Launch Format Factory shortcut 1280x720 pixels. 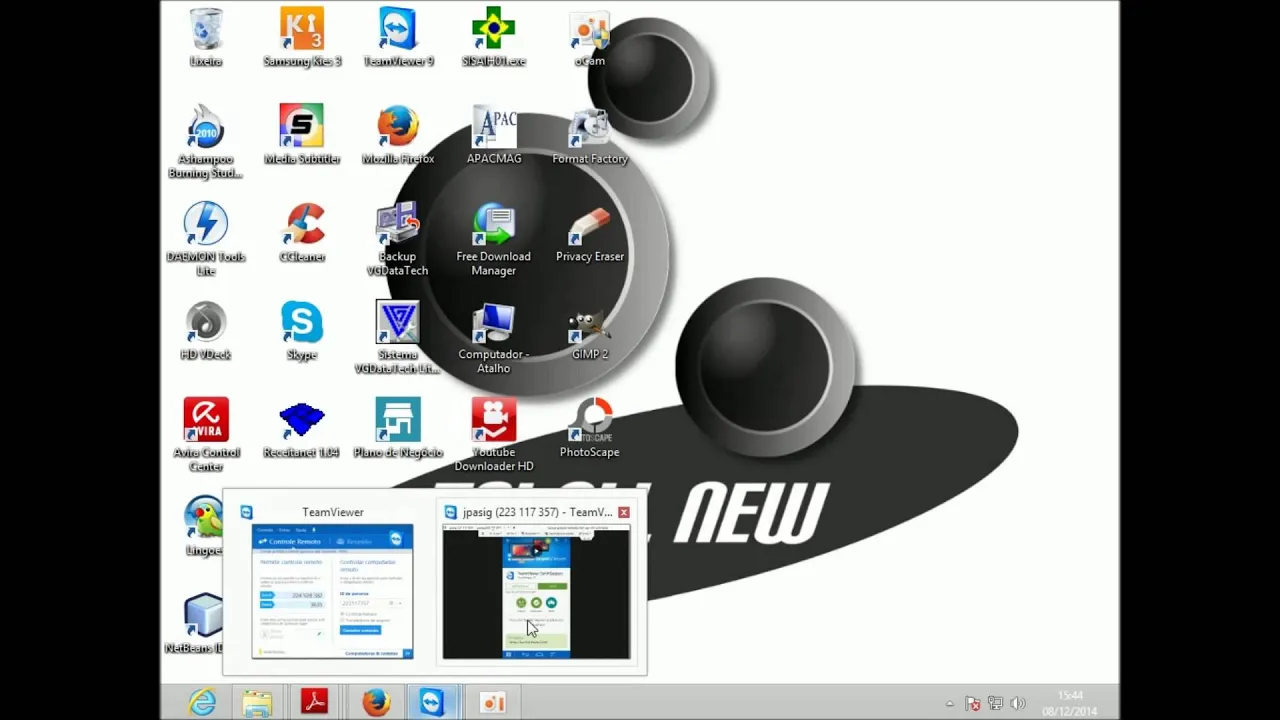(590, 135)
